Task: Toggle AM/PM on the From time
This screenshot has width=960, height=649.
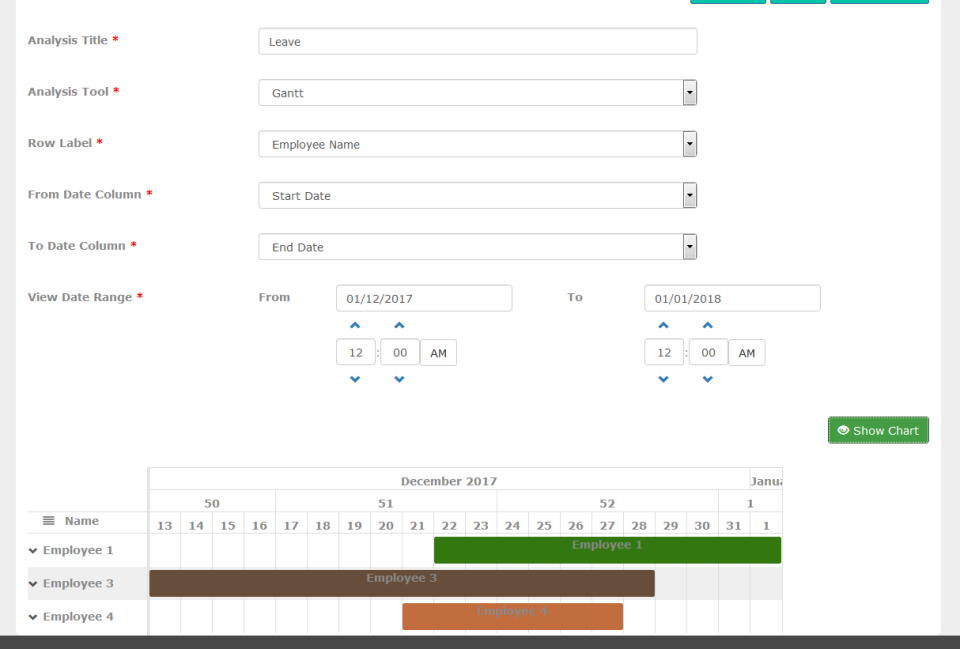Action: [x=438, y=352]
